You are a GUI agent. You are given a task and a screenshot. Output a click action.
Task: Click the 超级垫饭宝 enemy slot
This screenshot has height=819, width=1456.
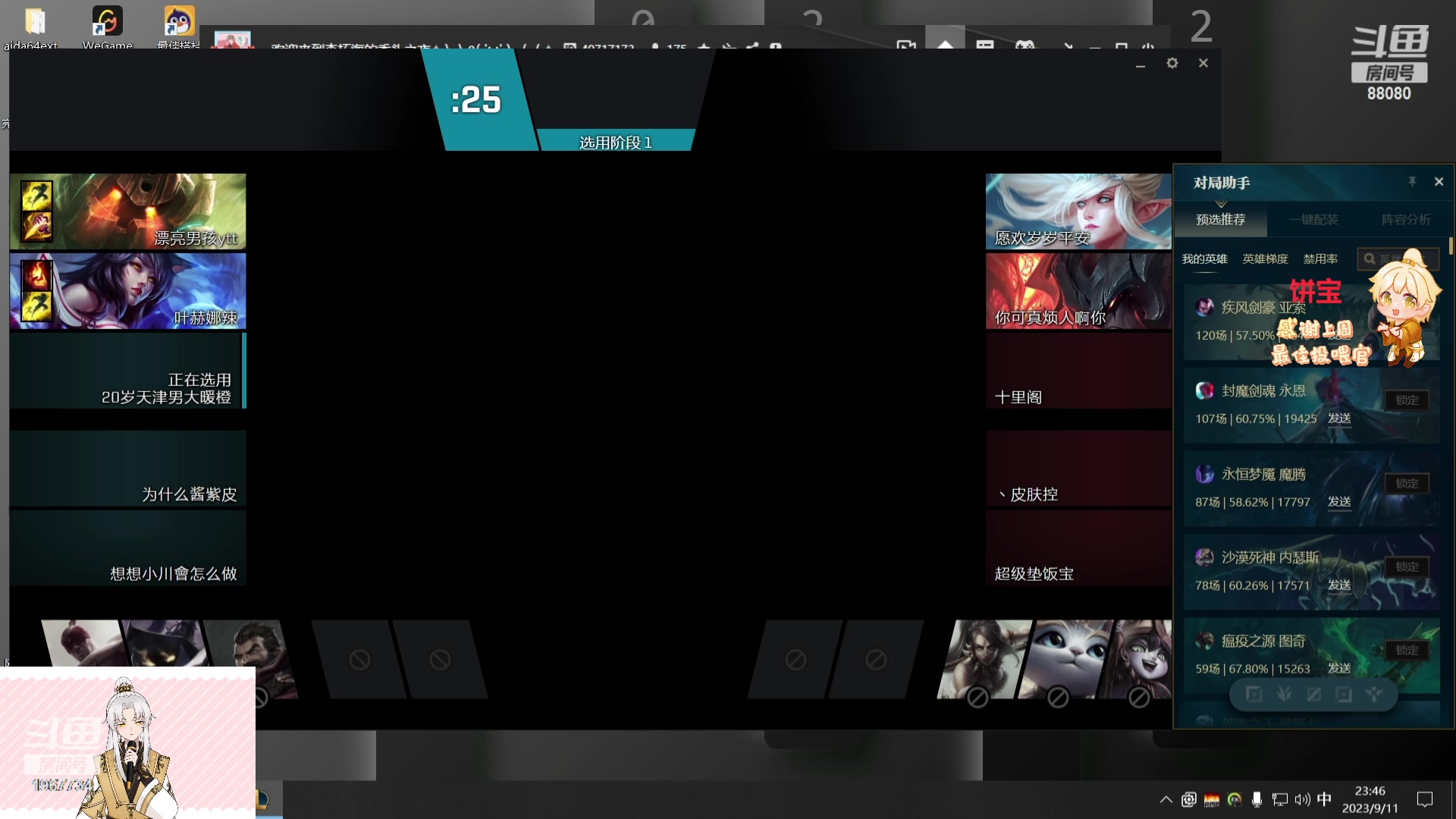(x=1078, y=548)
